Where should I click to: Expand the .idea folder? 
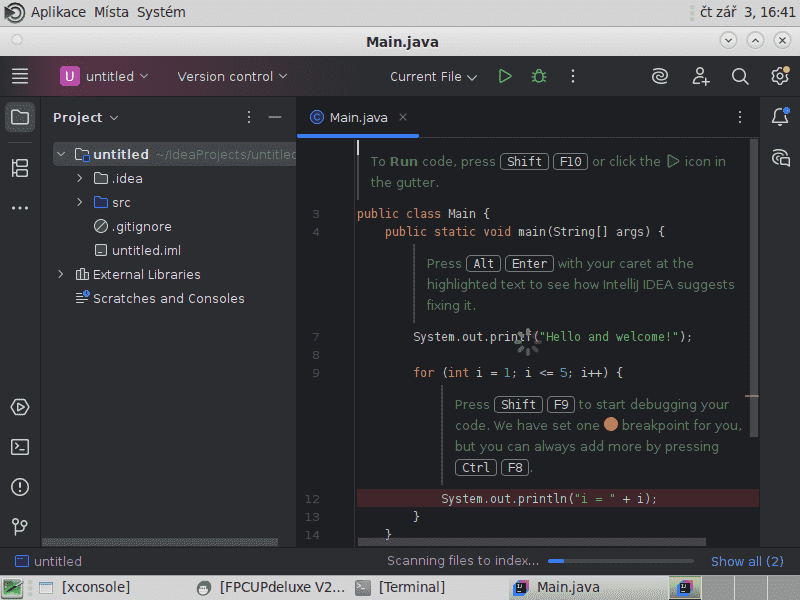pyautogui.click(x=80, y=178)
